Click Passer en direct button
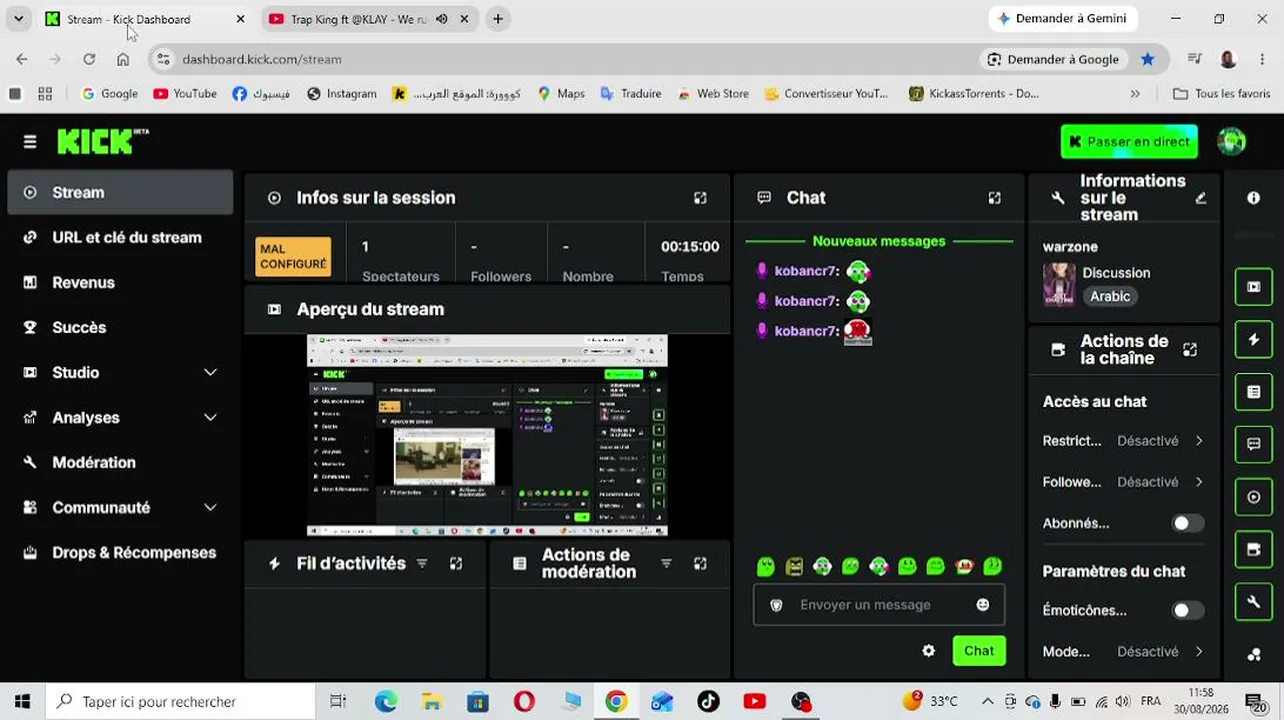 tap(1129, 142)
